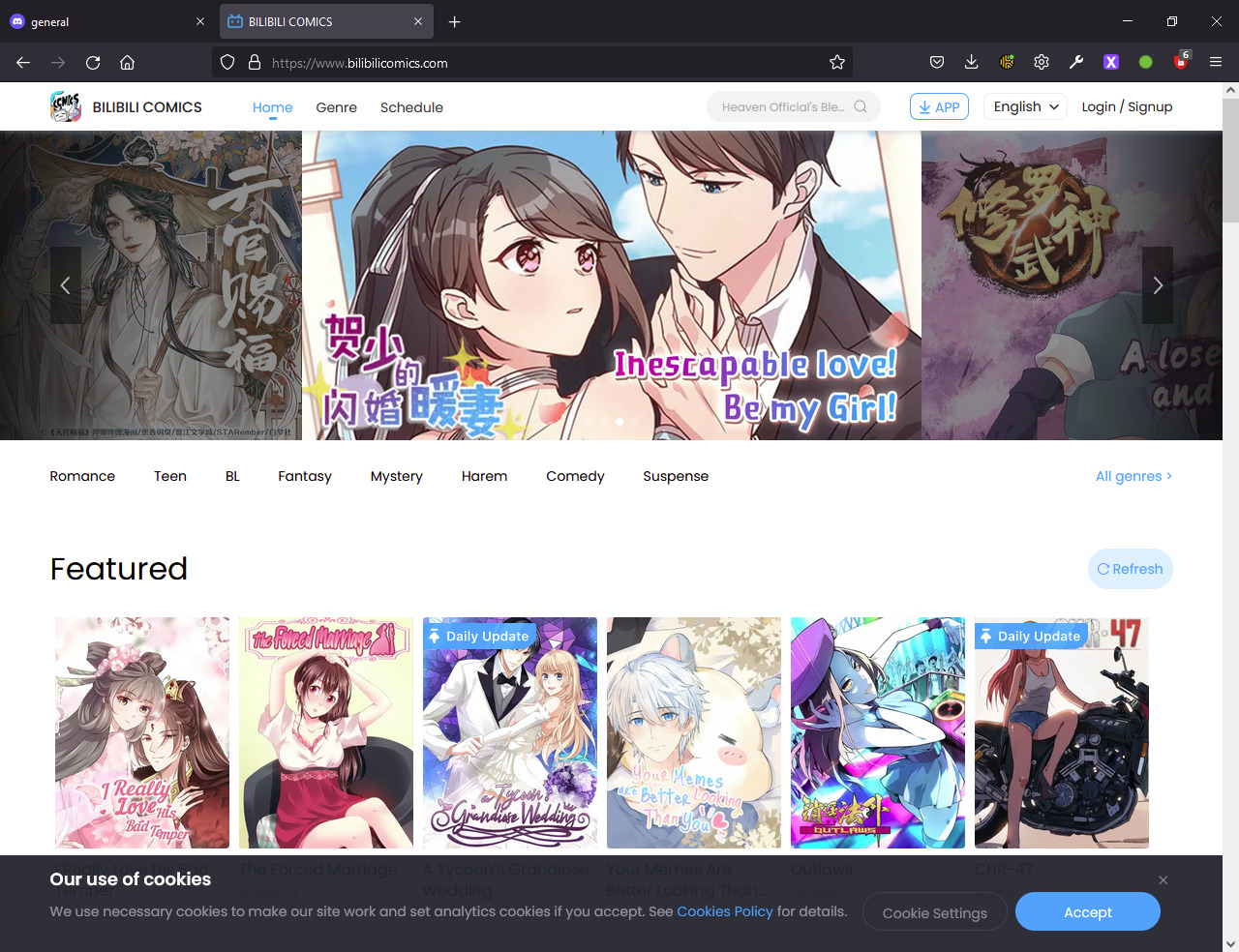
Task: Open Firefox downloads arrow icon
Action: 971,62
